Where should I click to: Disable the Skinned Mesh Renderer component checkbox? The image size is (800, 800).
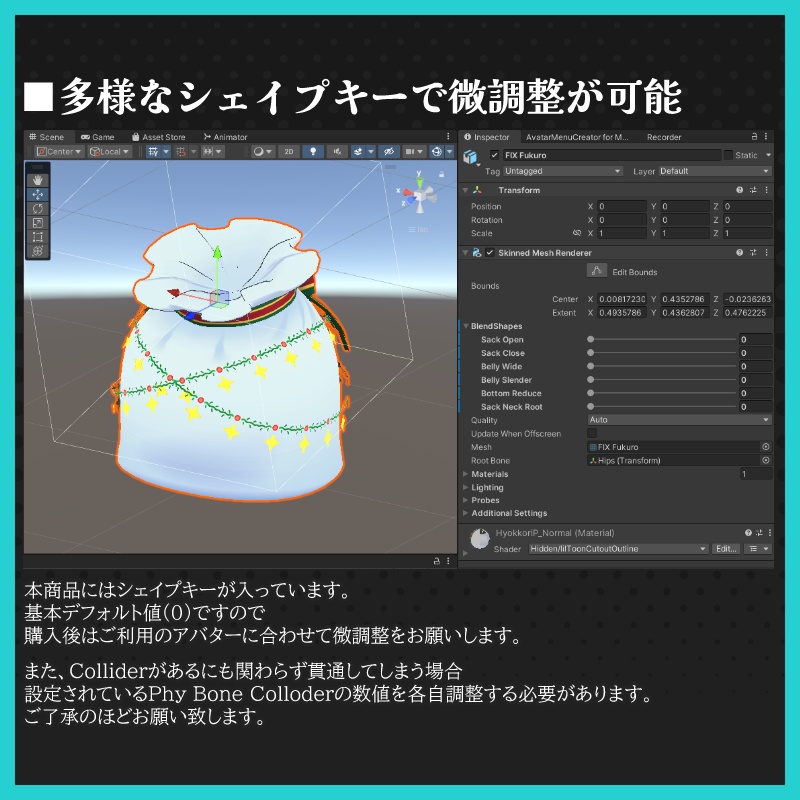490,253
